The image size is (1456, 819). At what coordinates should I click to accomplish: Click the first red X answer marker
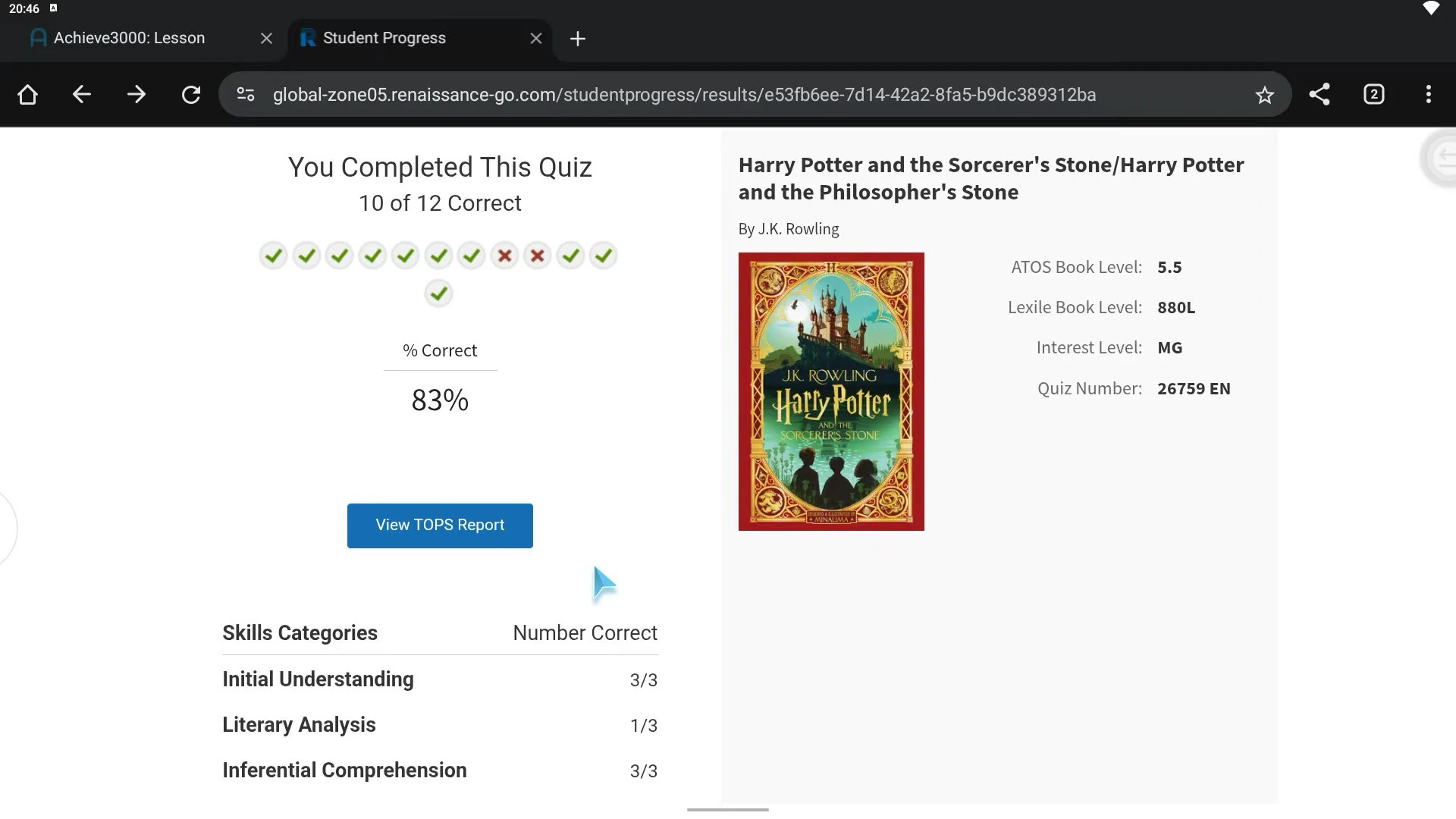(504, 256)
